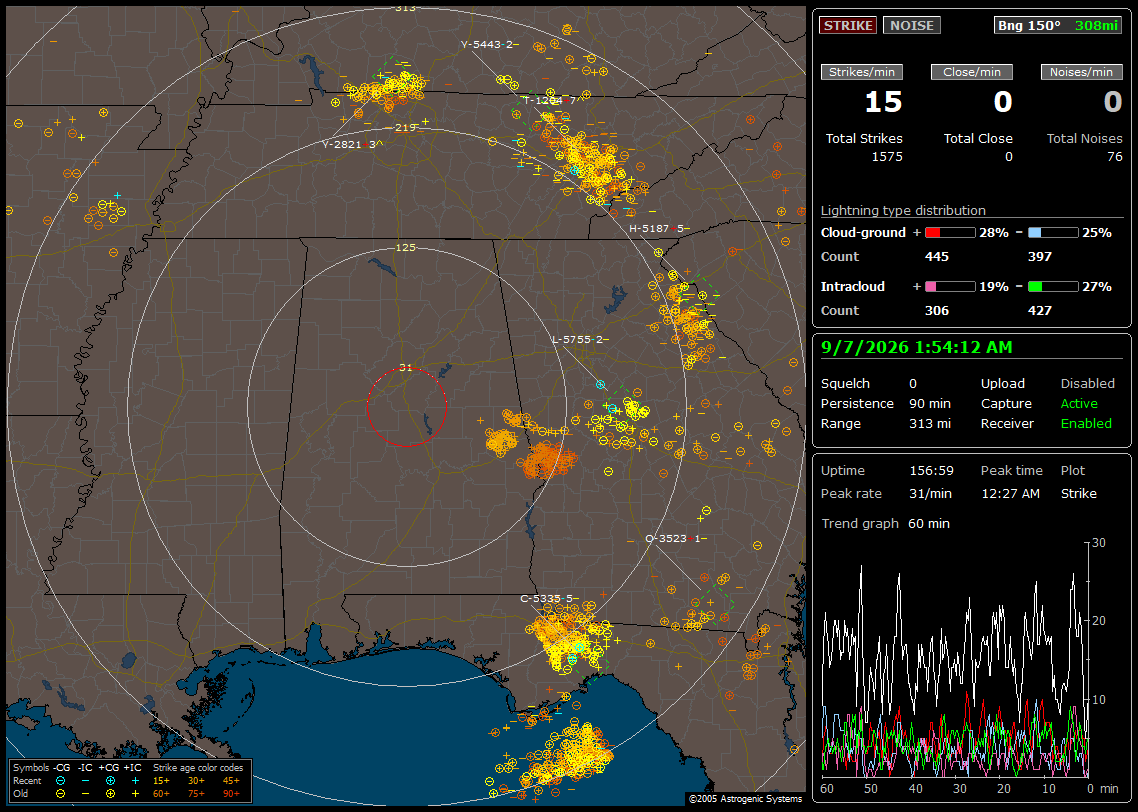Image resolution: width=1138 pixels, height=812 pixels.
Task: Switch to the NOISE mode indicator
Action: tap(912, 25)
